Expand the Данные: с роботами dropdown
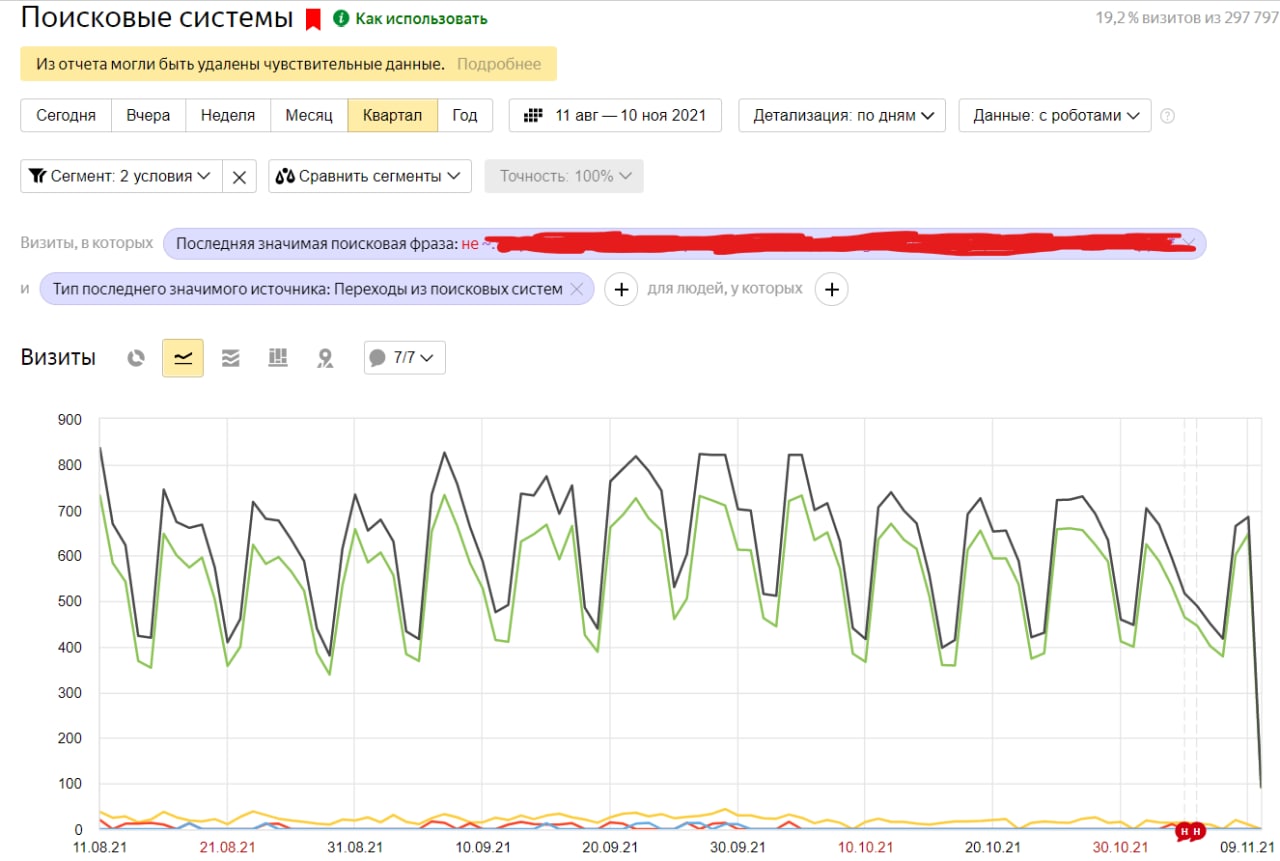The image size is (1280, 861). [x=1055, y=115]
